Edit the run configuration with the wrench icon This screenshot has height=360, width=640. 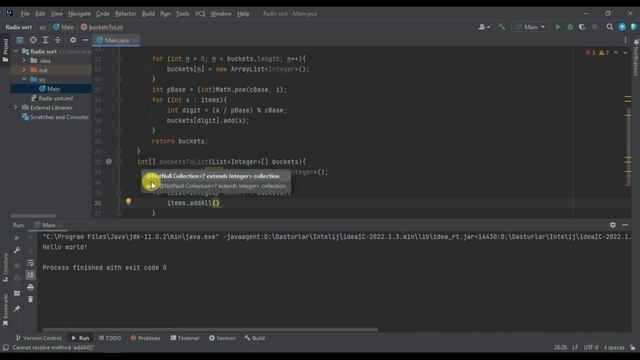[17, 250]
